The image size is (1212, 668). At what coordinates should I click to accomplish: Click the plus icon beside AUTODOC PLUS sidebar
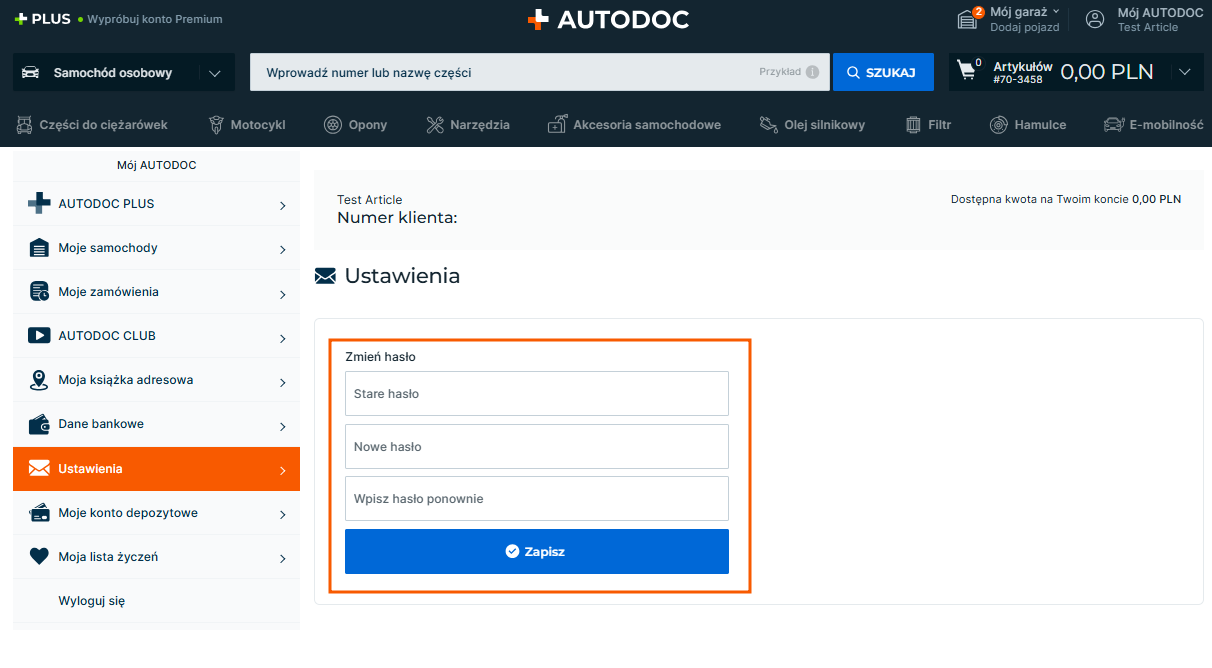(39, 204)
